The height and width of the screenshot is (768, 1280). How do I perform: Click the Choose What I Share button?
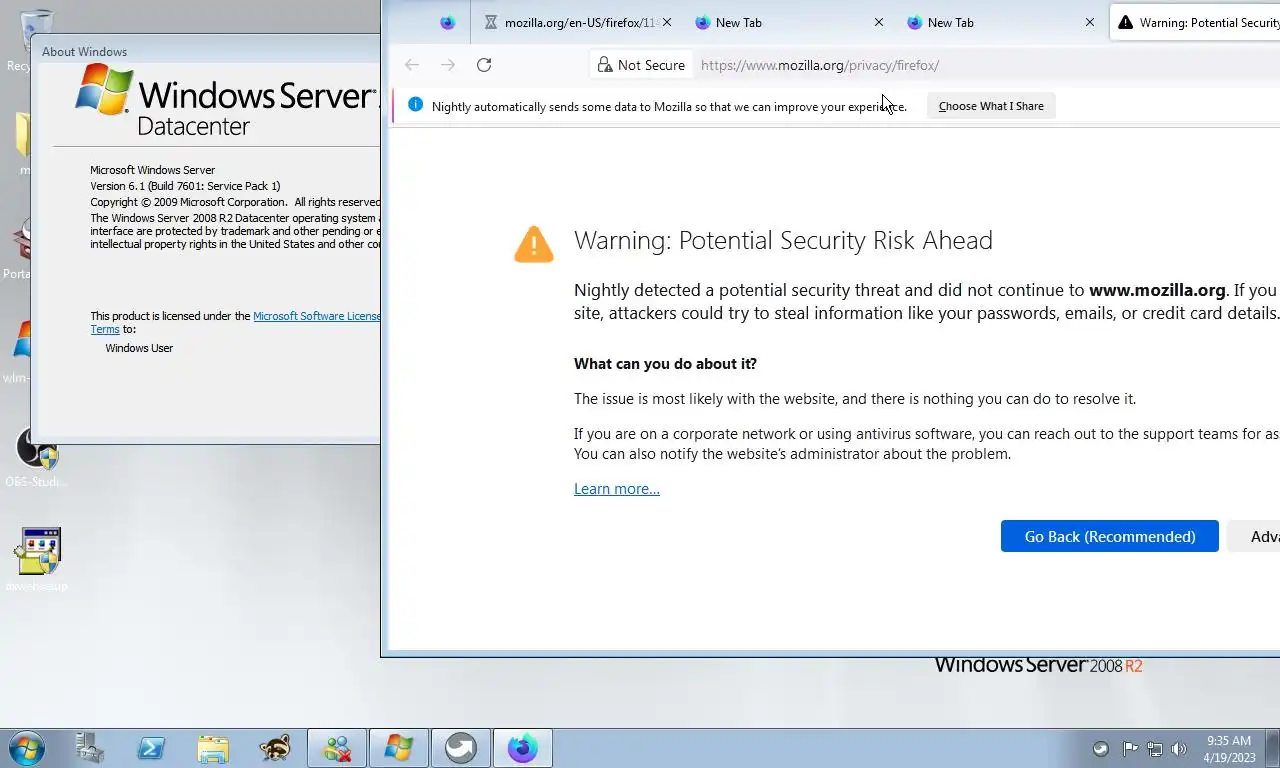(991, 106)
